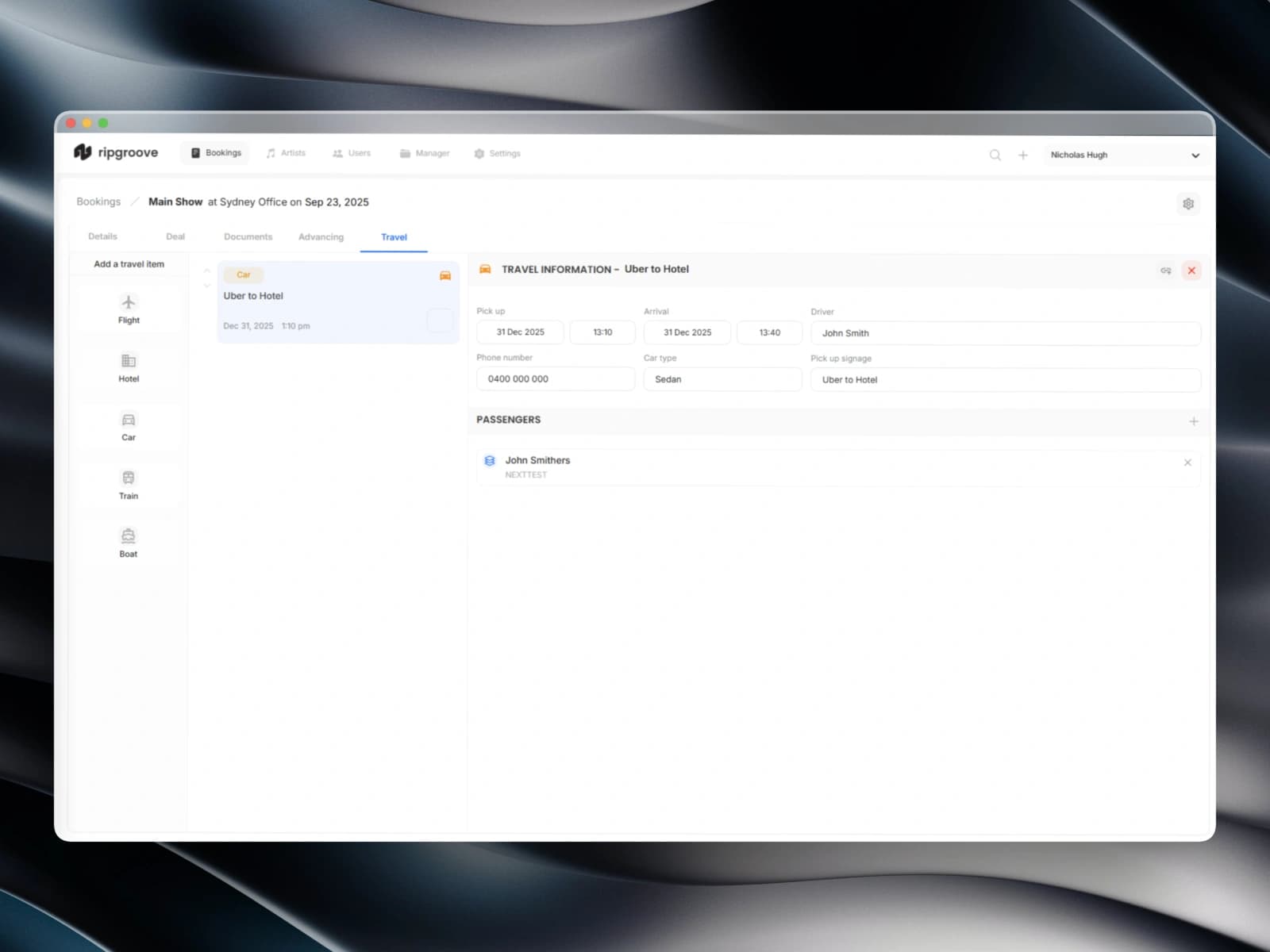Move the Uber to Hotel item up
Screen dimensions: 1270x952
(x=206, y=270)
